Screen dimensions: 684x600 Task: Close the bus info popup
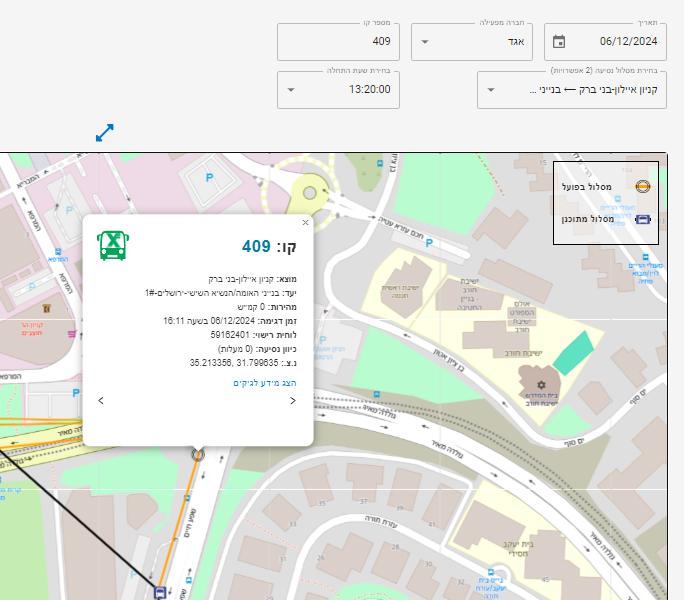tap(305, 223)
